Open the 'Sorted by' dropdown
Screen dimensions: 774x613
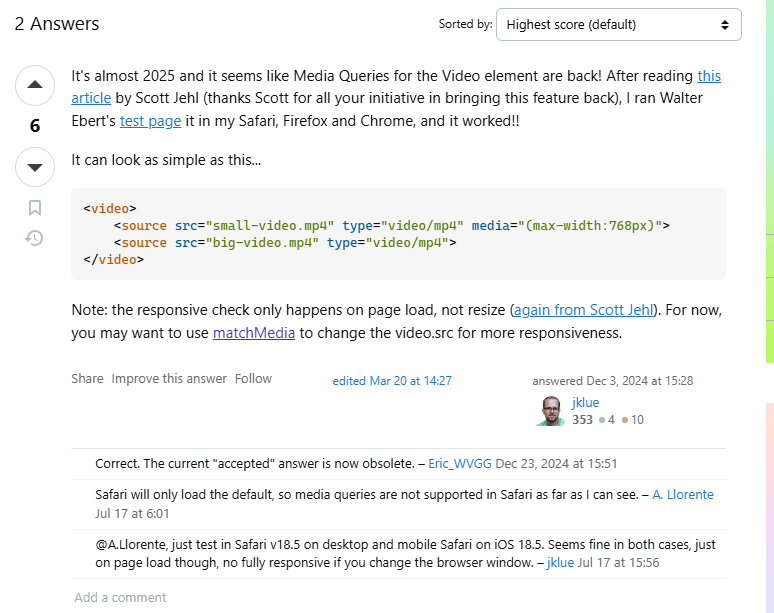618,25
